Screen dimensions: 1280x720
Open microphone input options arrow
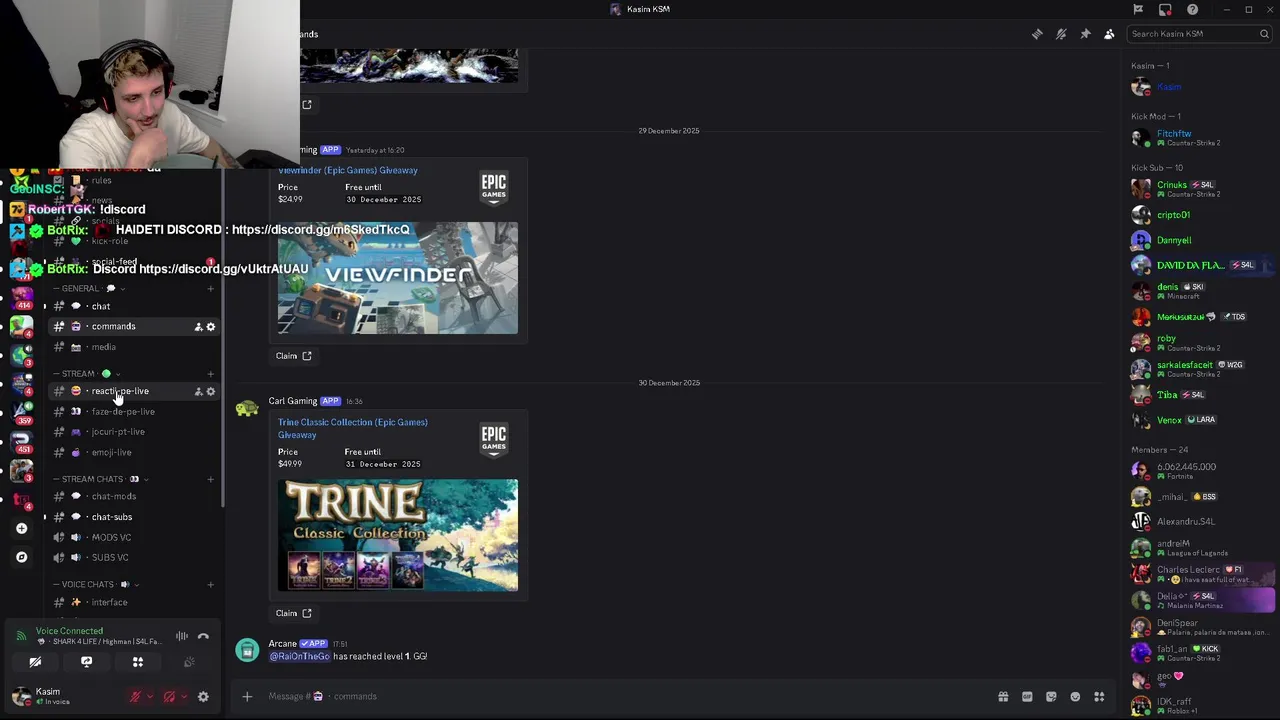[150, 697]
